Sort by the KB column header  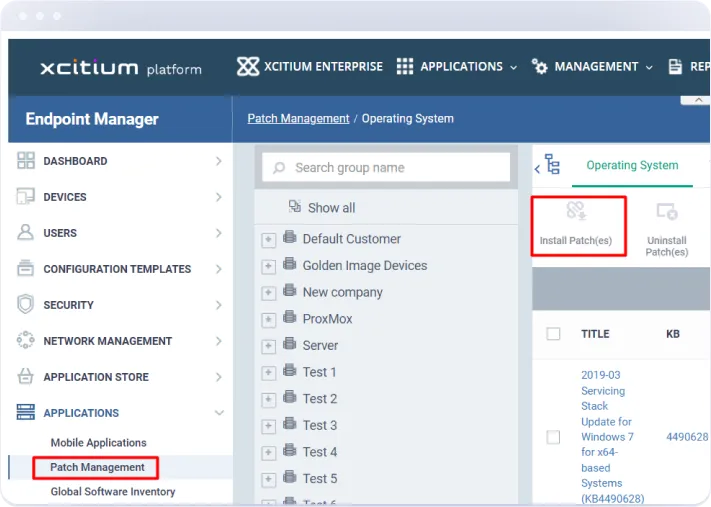(673, 334)
